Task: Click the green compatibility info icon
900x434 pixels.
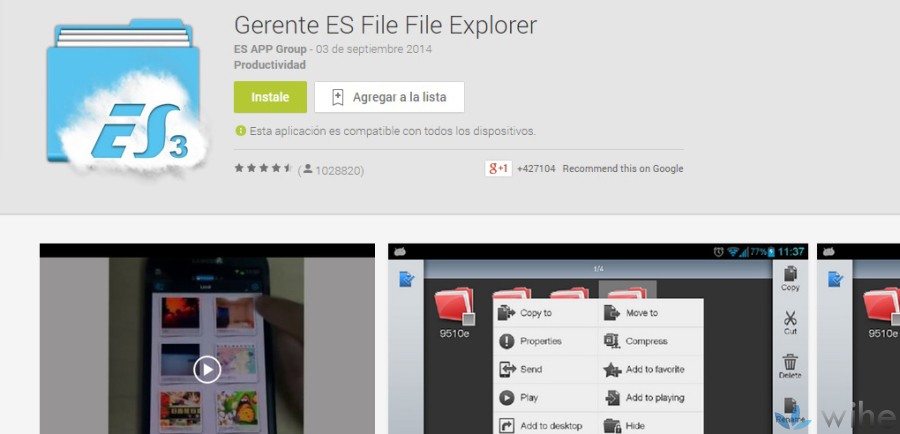Action: 240,131
